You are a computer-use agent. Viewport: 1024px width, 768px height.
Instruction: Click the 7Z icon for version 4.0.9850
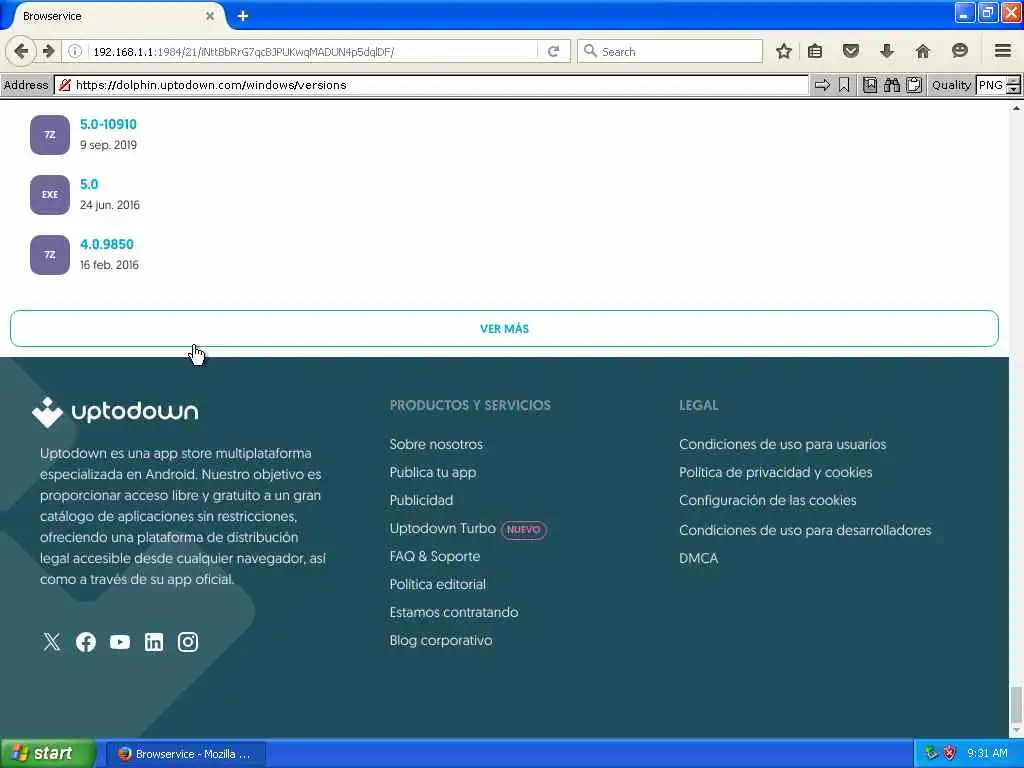[x=50, y=255]
